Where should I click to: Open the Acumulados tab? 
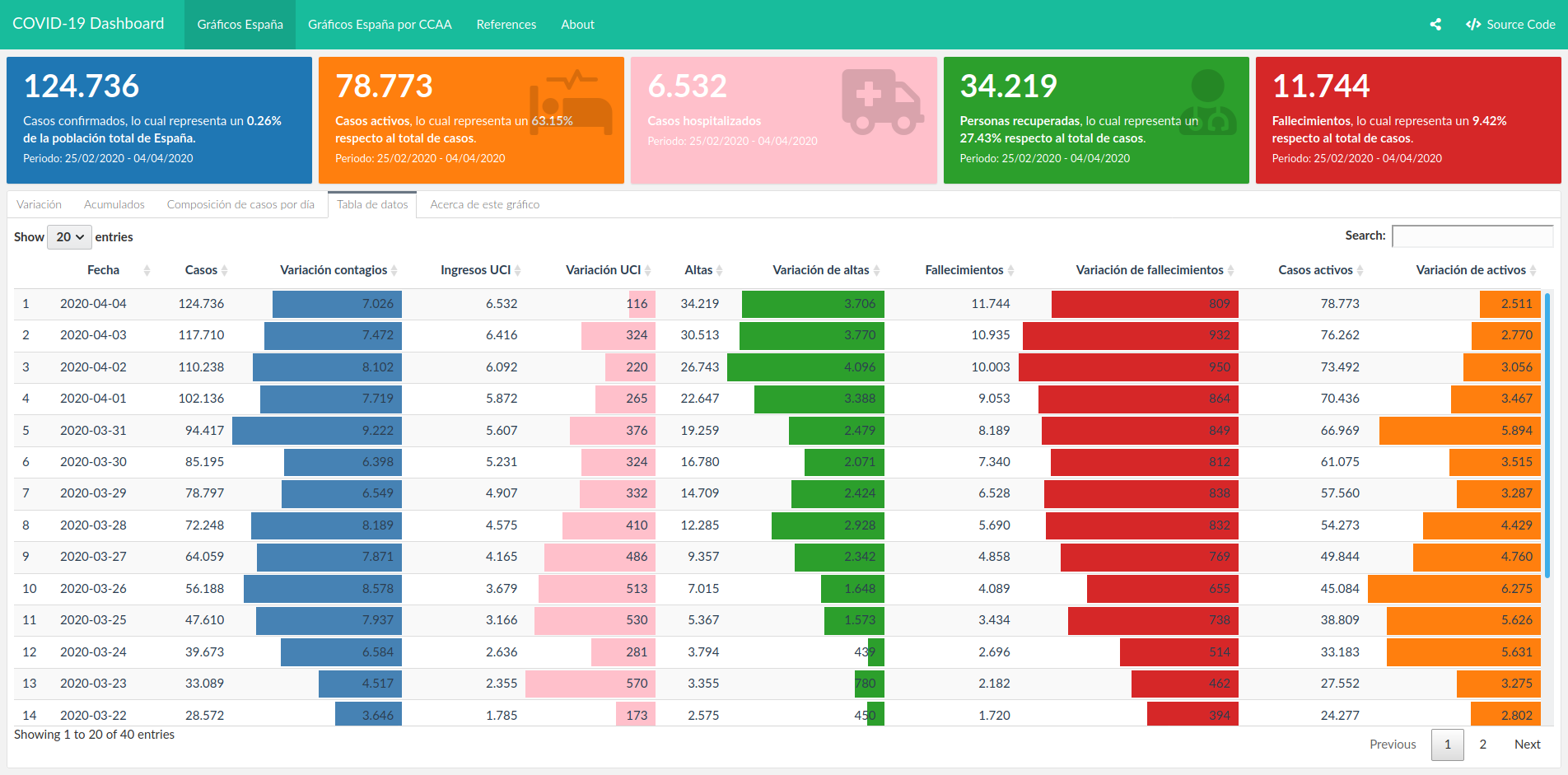tap(114, 204)
